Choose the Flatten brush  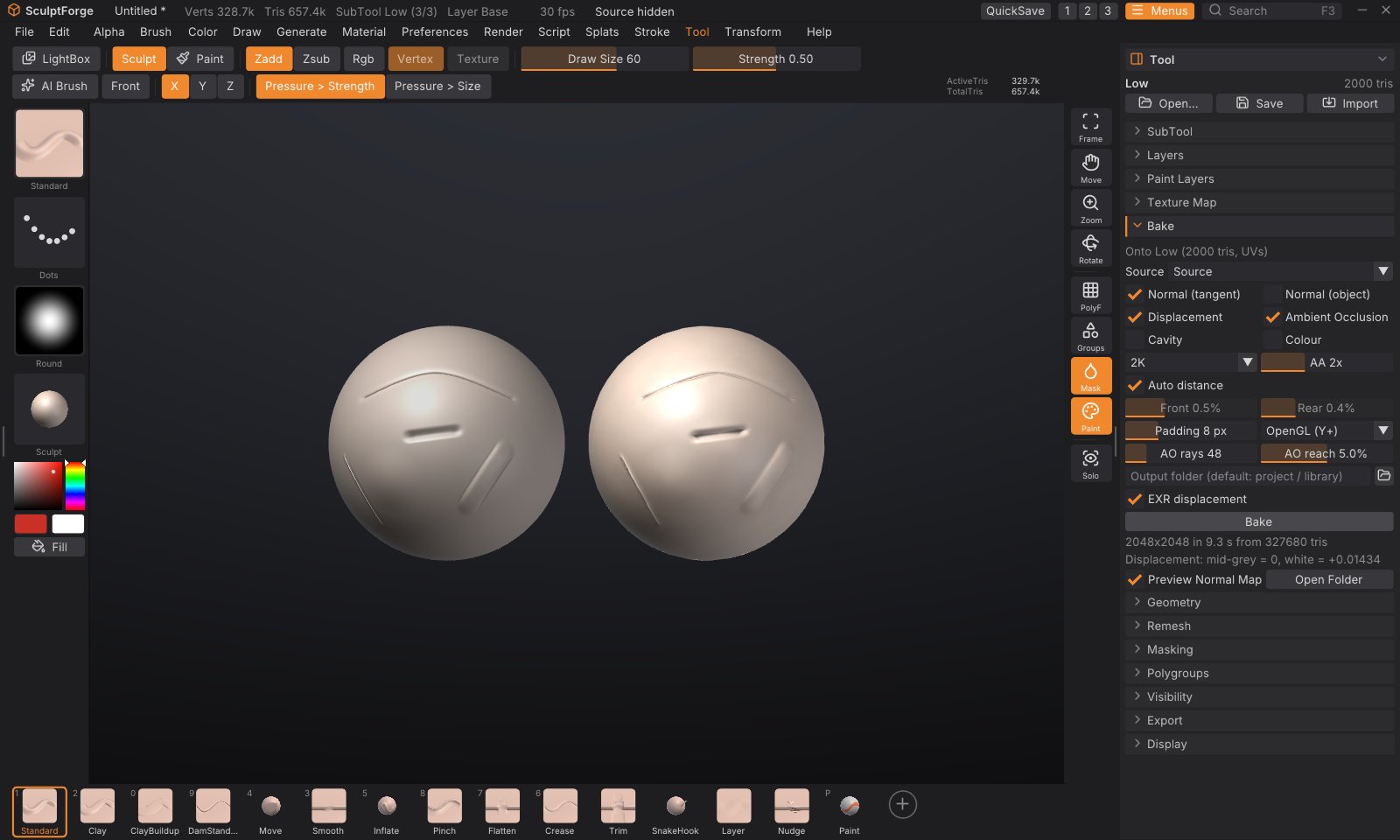tap(502, 812)
